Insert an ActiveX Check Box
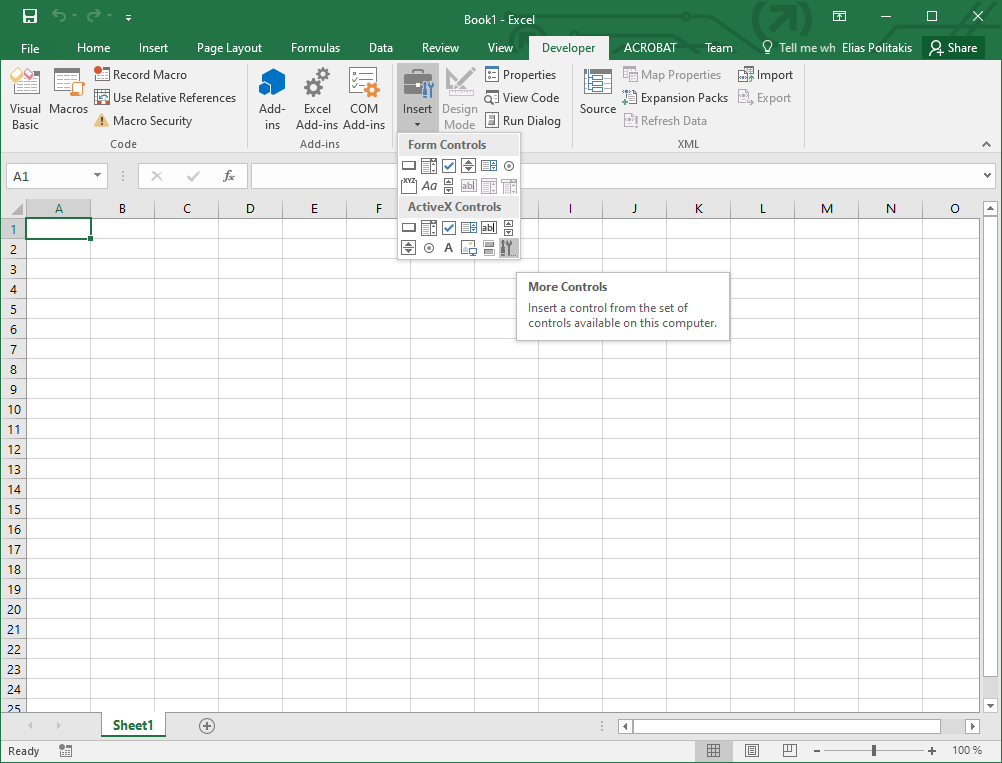The height and width of the screenshot is (763, 1002). point(449,227)
